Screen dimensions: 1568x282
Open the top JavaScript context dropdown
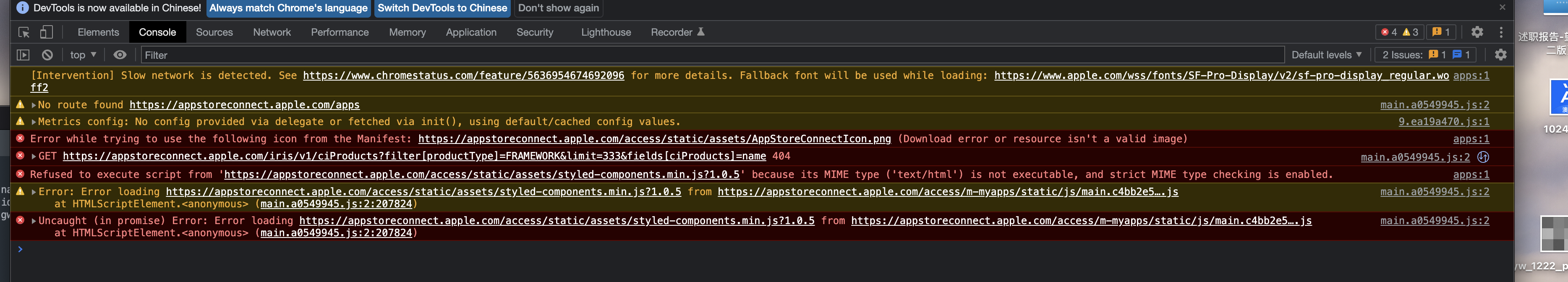(x=83, y=55)
